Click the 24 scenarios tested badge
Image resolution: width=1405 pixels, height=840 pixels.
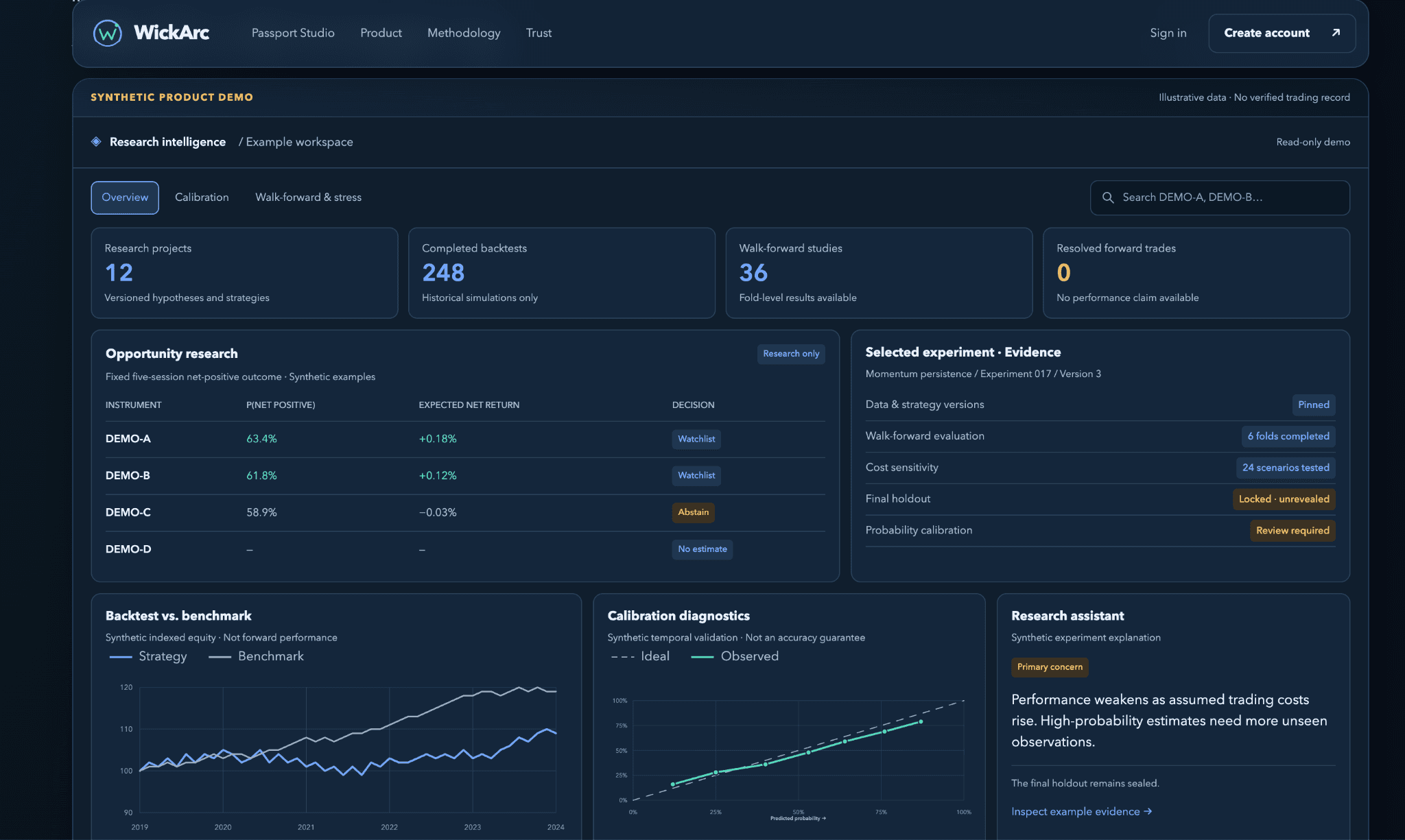tap(1286, 468)
